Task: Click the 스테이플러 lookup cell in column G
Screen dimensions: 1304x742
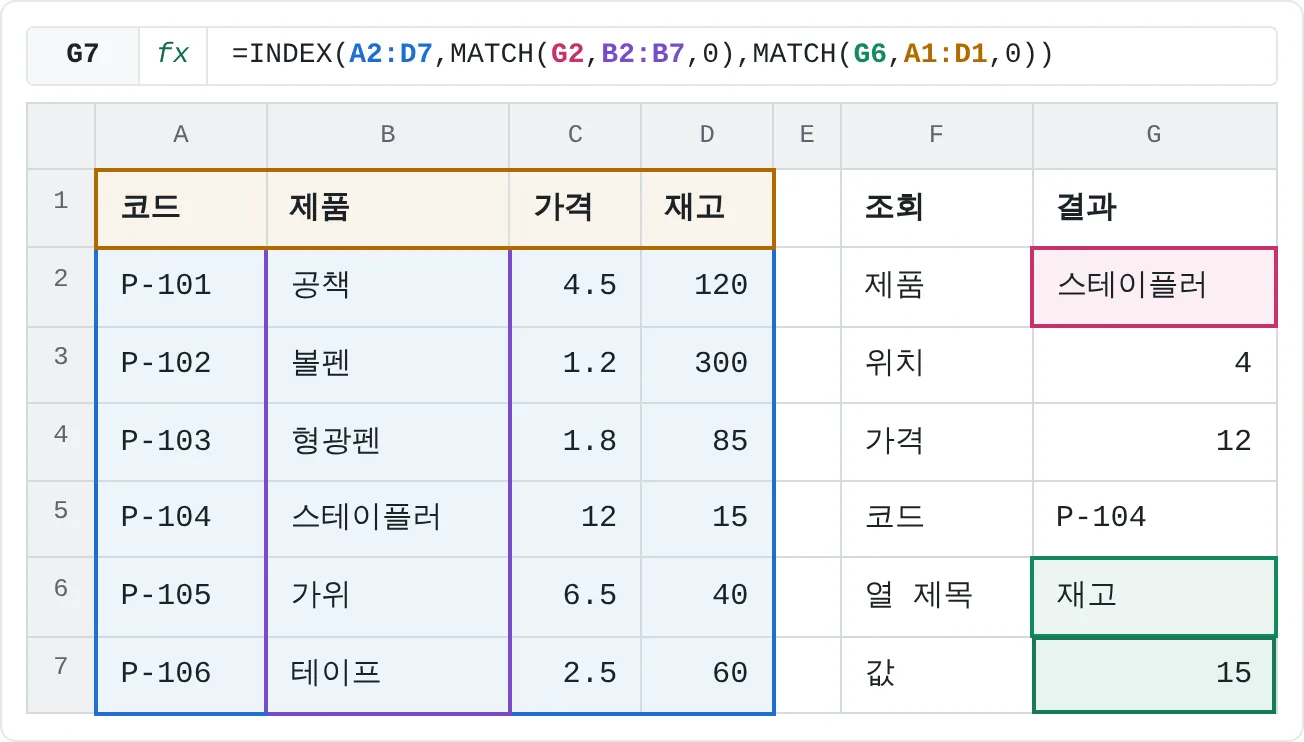Action: coord(1154,286)
